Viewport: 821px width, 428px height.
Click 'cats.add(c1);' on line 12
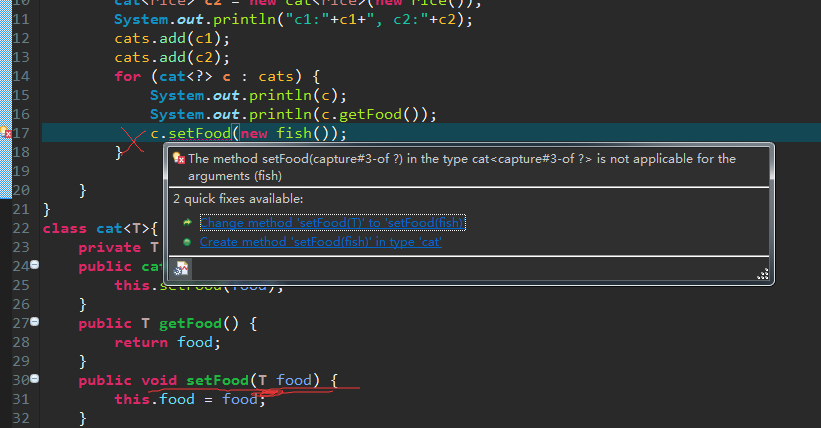point(172,38)
